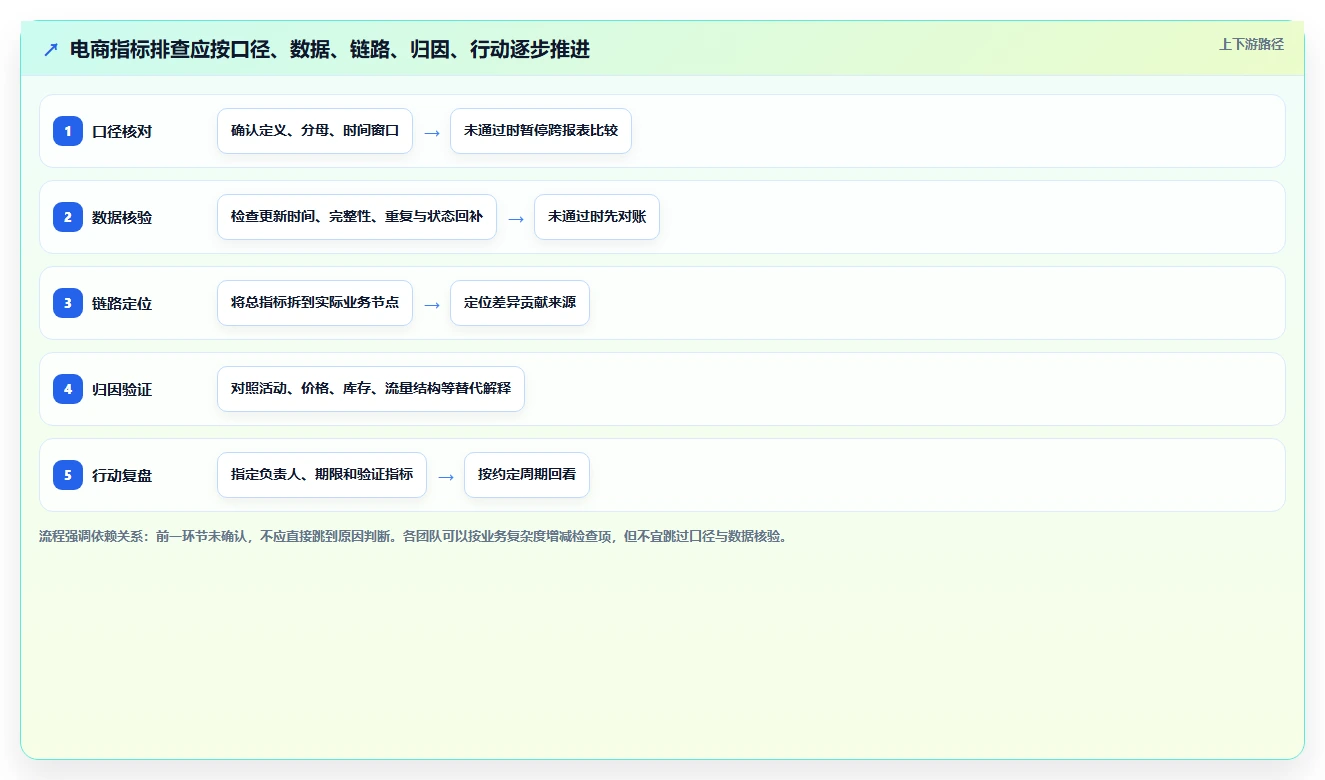Select step number 2 badge
Image resolution: width=1325 pixels, height=780 pixels.
[68, 217]
